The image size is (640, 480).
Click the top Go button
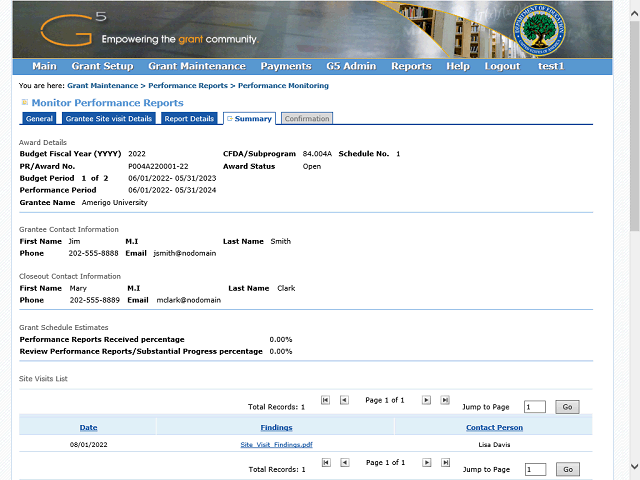coord(567,407)
